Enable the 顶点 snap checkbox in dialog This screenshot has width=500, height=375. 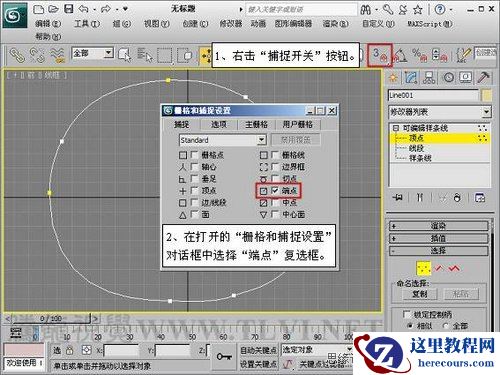click(194, 191)
